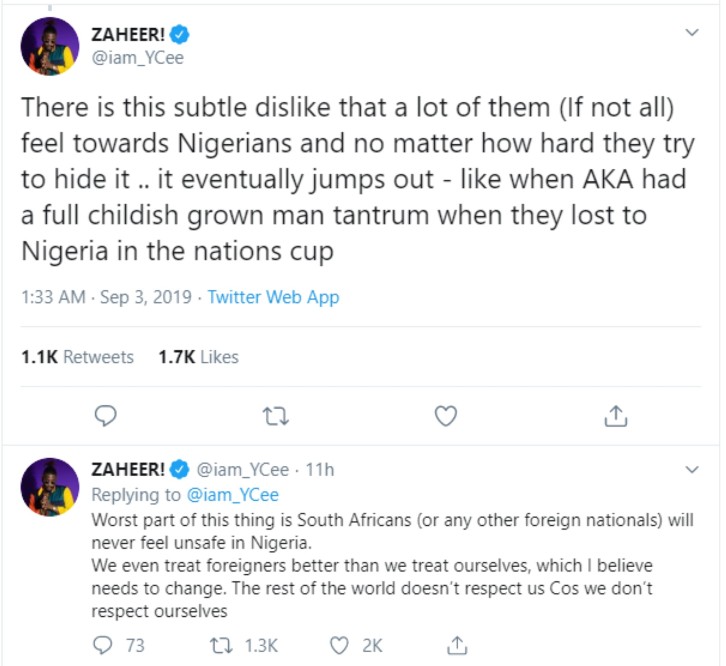Click verified badge next to ZAHEER! in main tweet
The height and width of the screenshot is (666, 726).
pyautogui.click(x=180, y=34)
